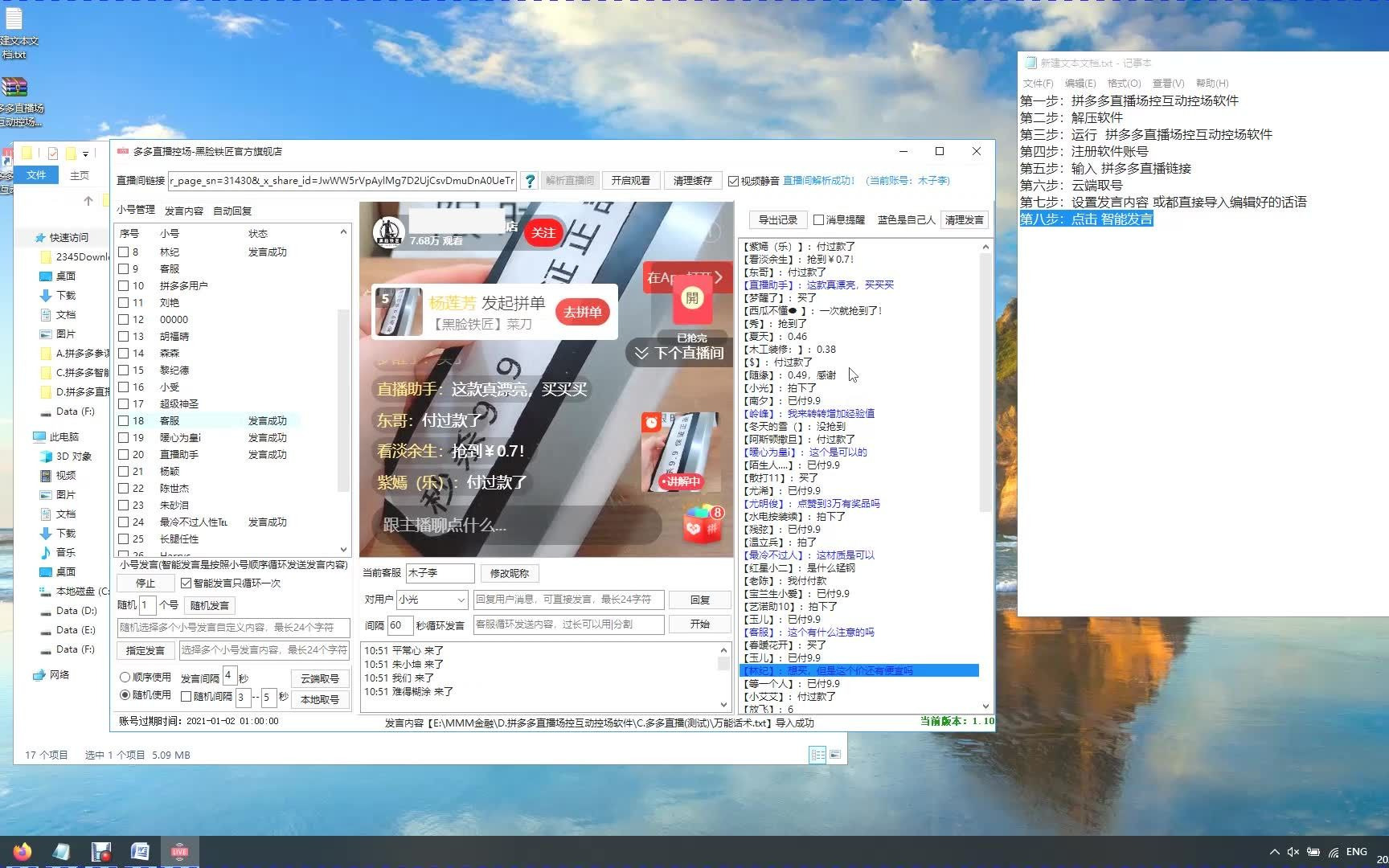Click the 开启观看 button
This screenshot has width=1389, height=868.
tap(630, 181)
